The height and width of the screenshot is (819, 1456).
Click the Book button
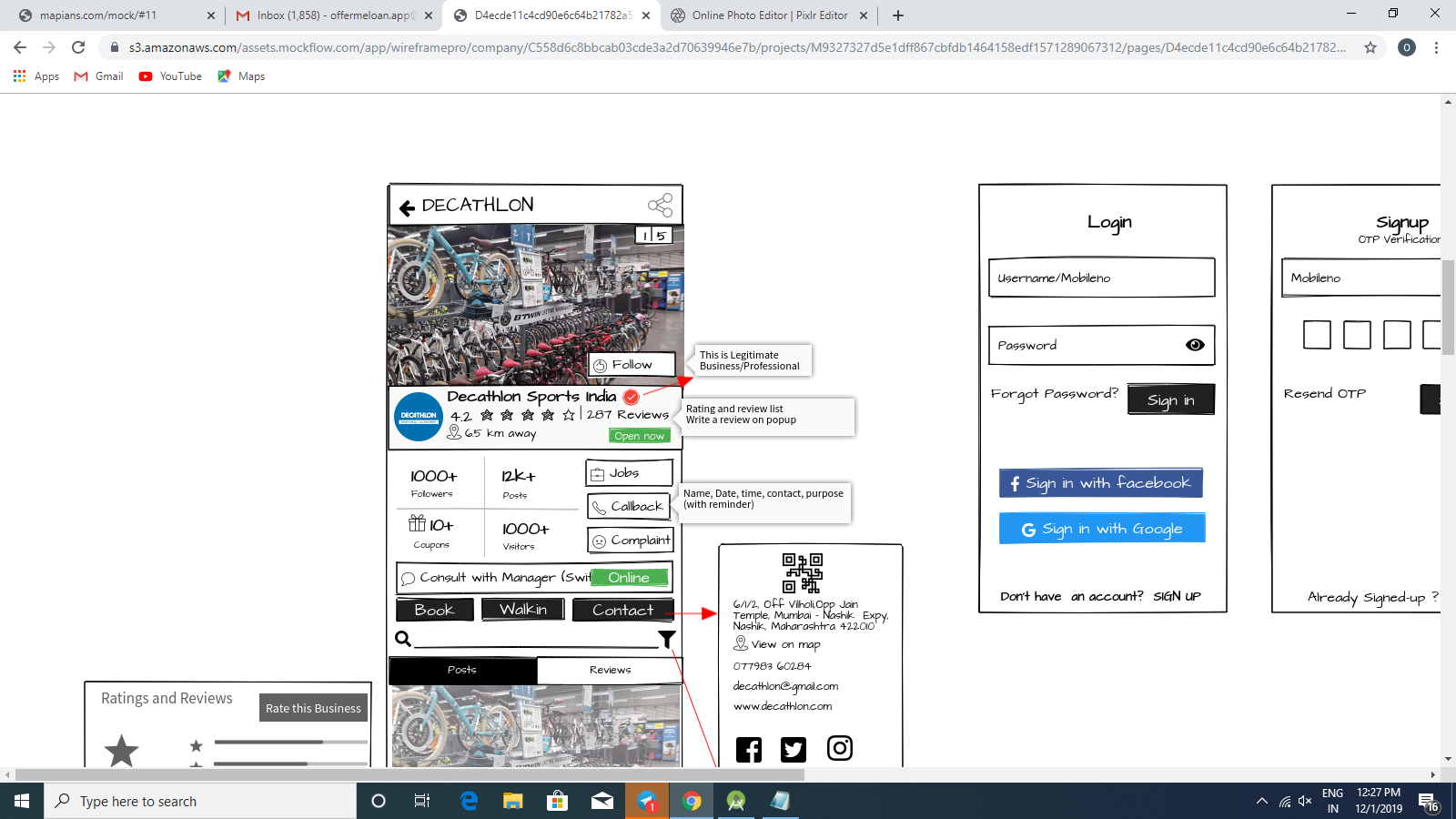coord(434,610)
